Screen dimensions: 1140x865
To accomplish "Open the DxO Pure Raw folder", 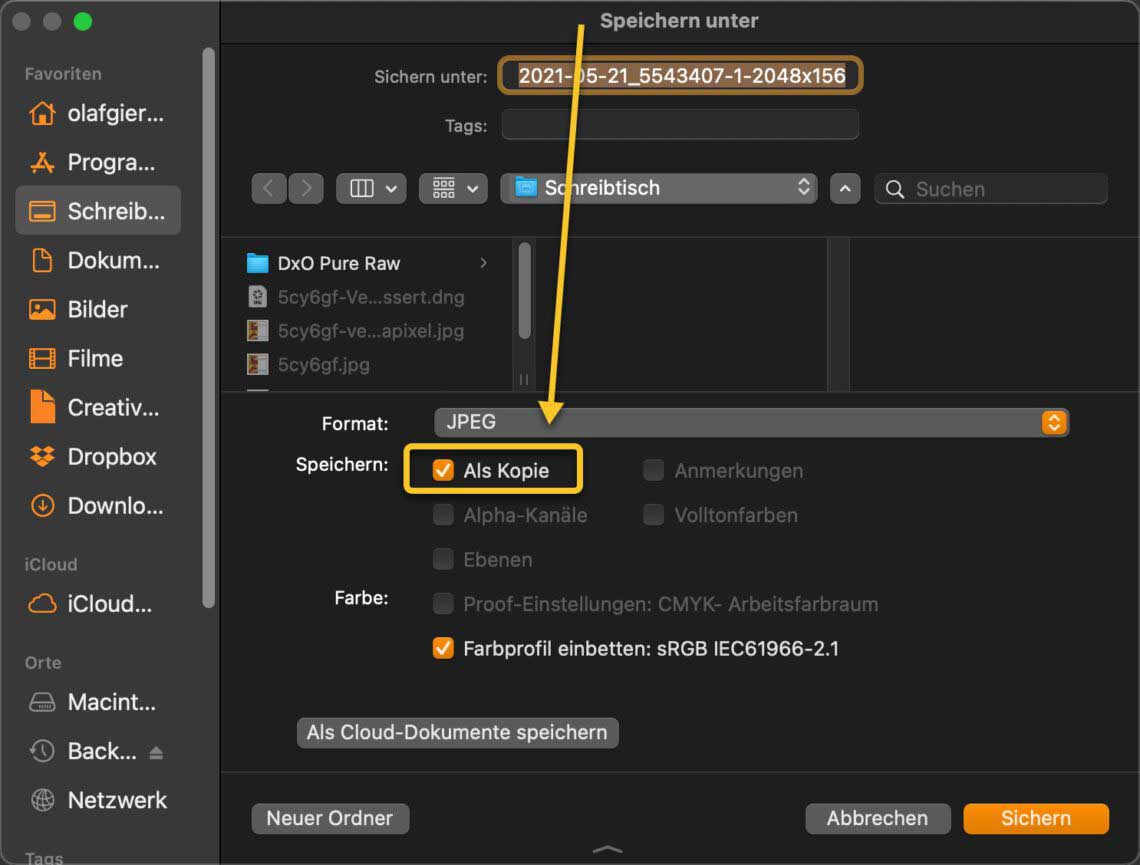I will pos(338,263).
